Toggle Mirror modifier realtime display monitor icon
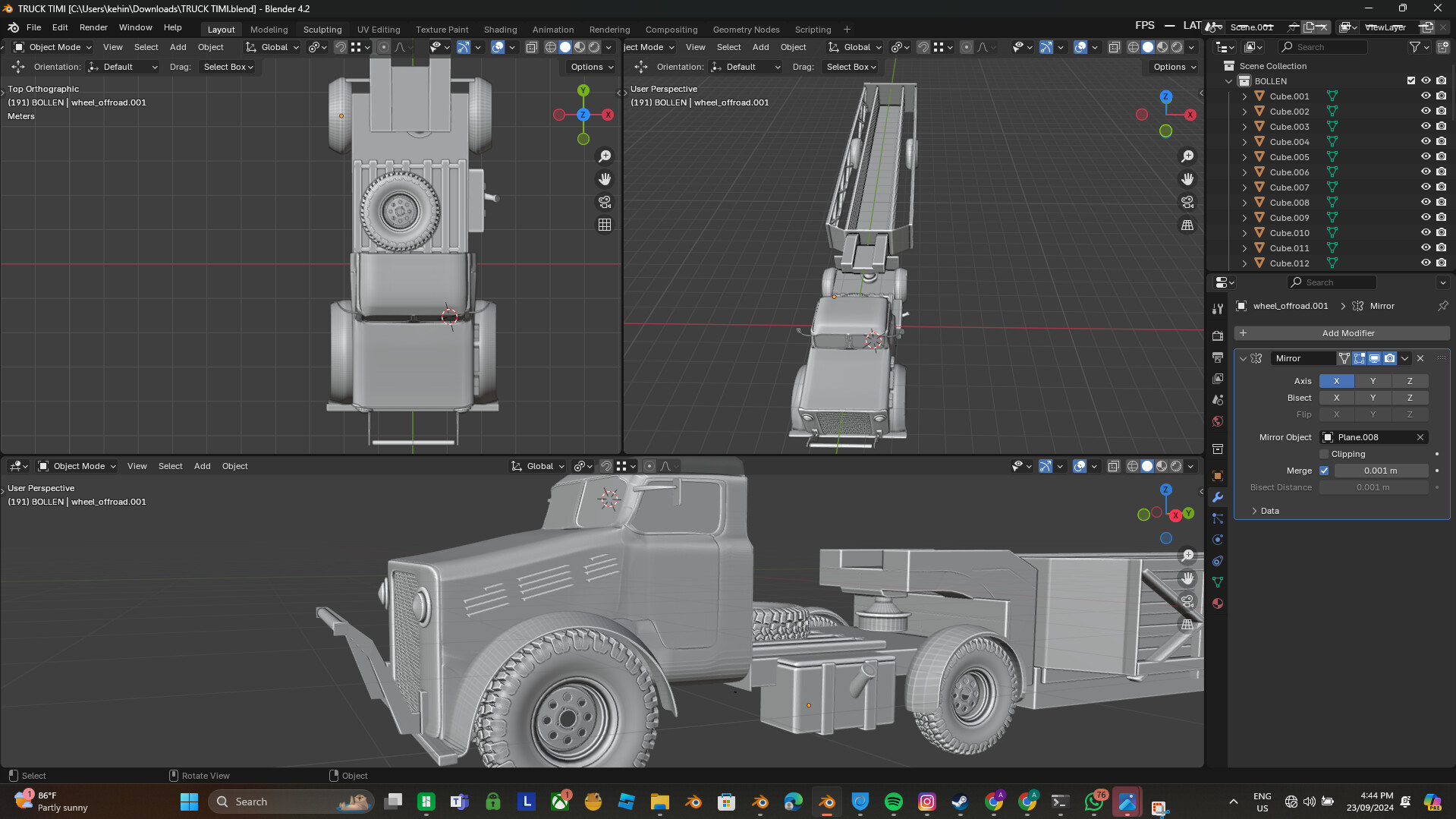This screenshot has width=1456, height=819. click(1373, 358)
